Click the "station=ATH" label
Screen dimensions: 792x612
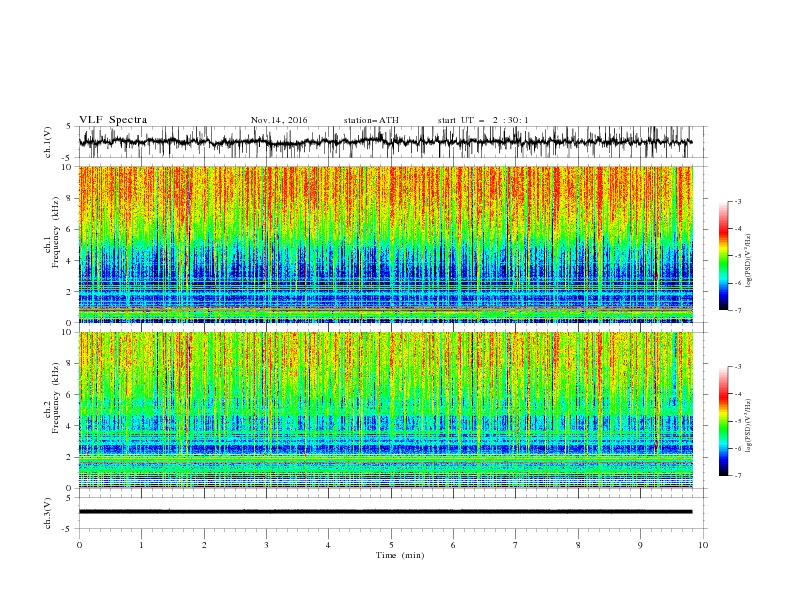[371, 120]
